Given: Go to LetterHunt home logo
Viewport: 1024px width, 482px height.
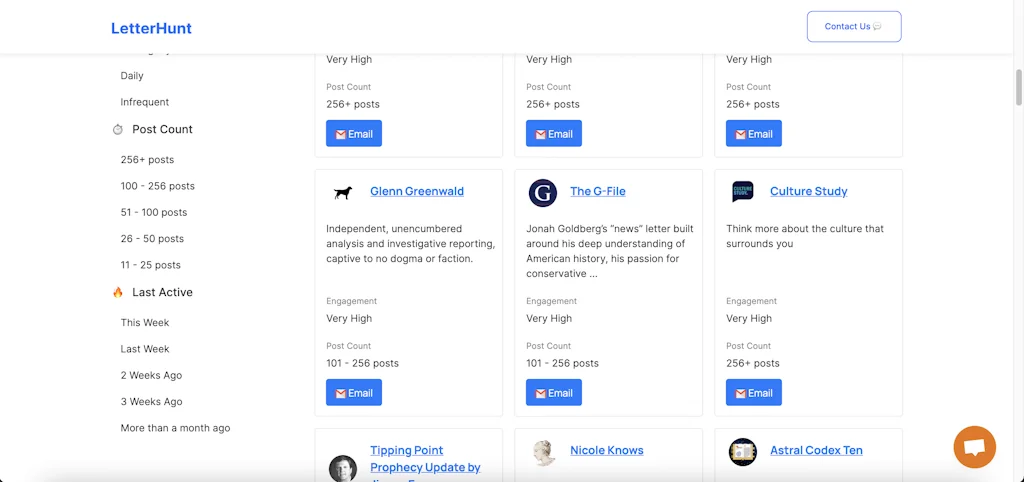Looking at the screenshot, I should (x=151, y=28).
